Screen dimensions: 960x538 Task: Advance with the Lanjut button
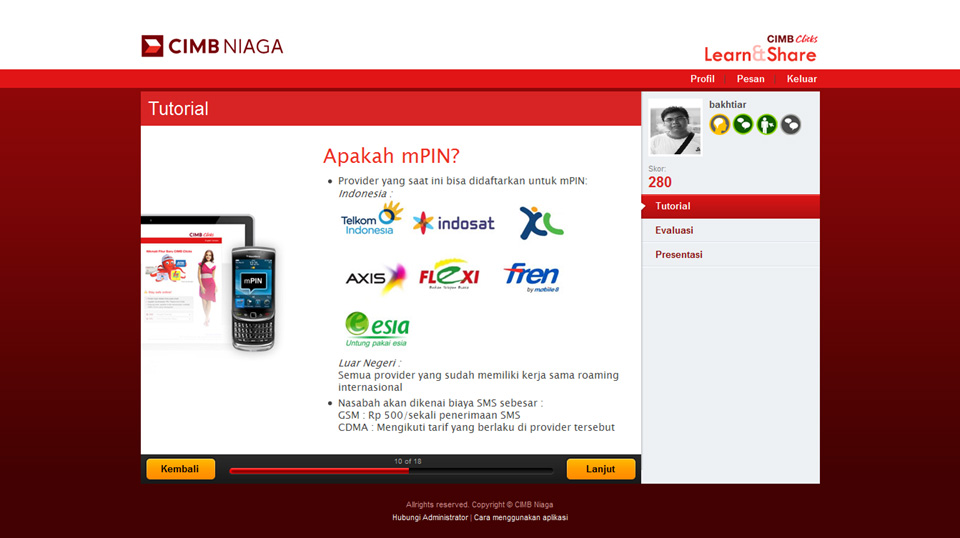[x=601, y=469]
